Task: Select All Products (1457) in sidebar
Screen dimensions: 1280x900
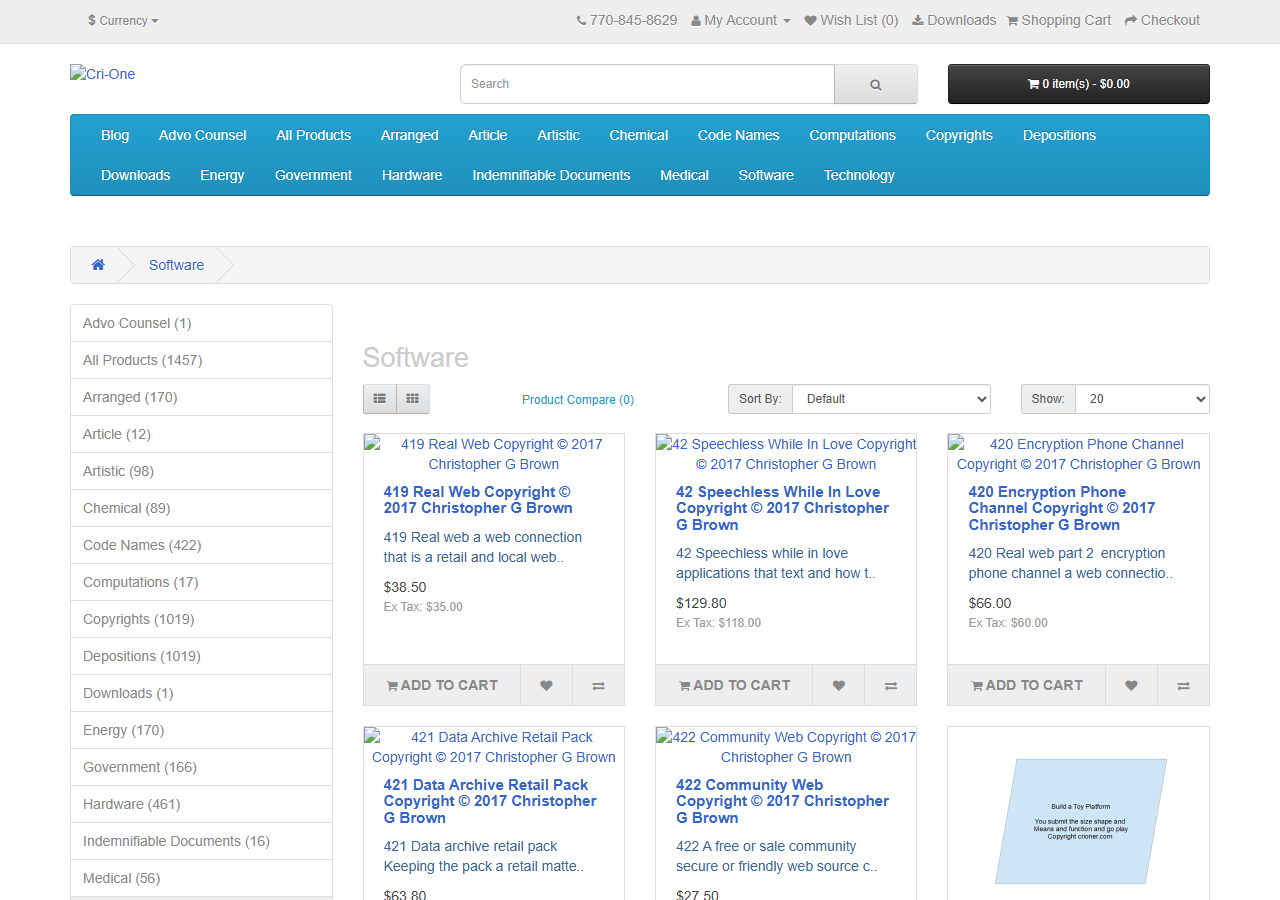Action: pyautogui.click(x=201, y=360)
